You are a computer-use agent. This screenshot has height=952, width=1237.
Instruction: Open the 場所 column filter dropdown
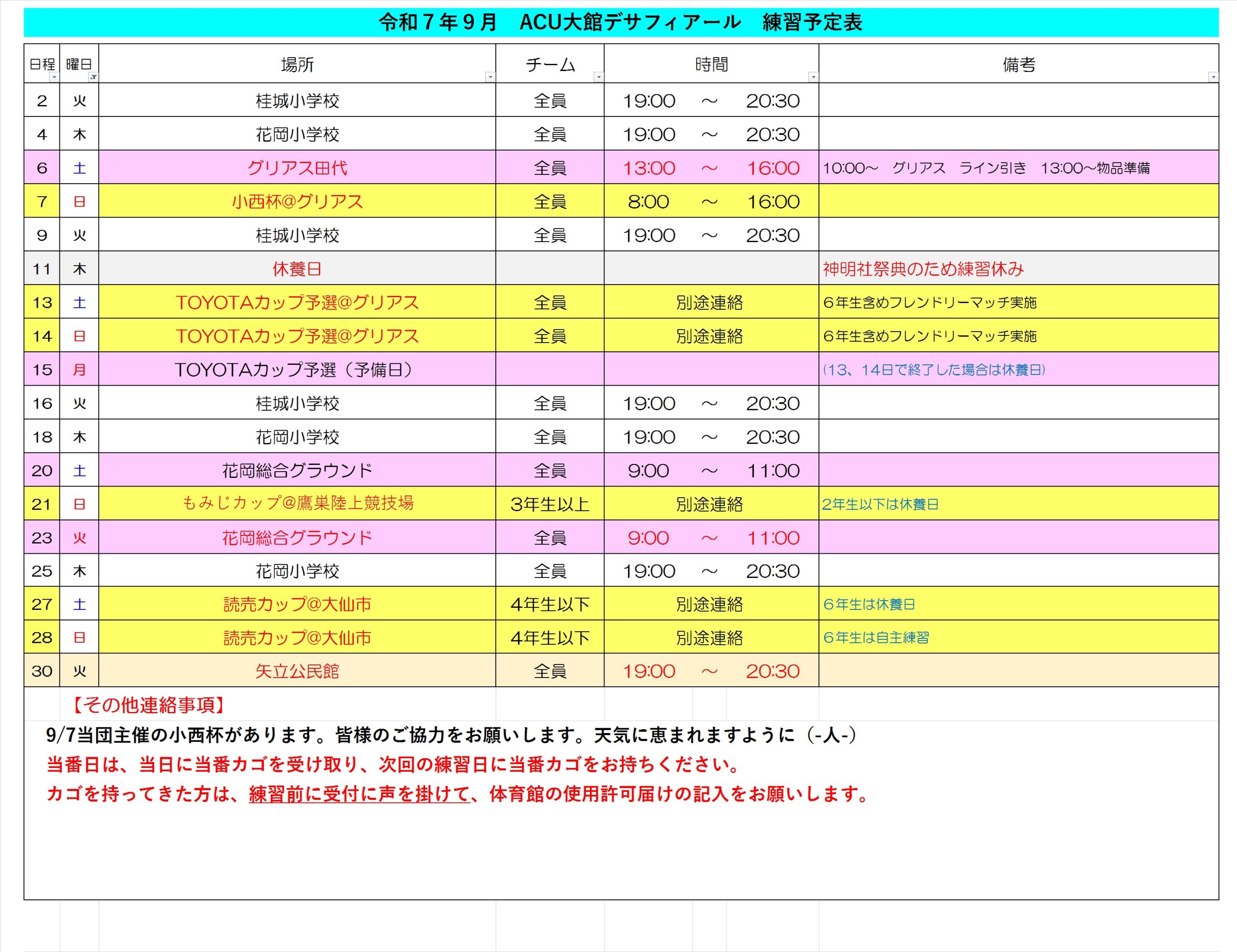(x=490, y=77)
